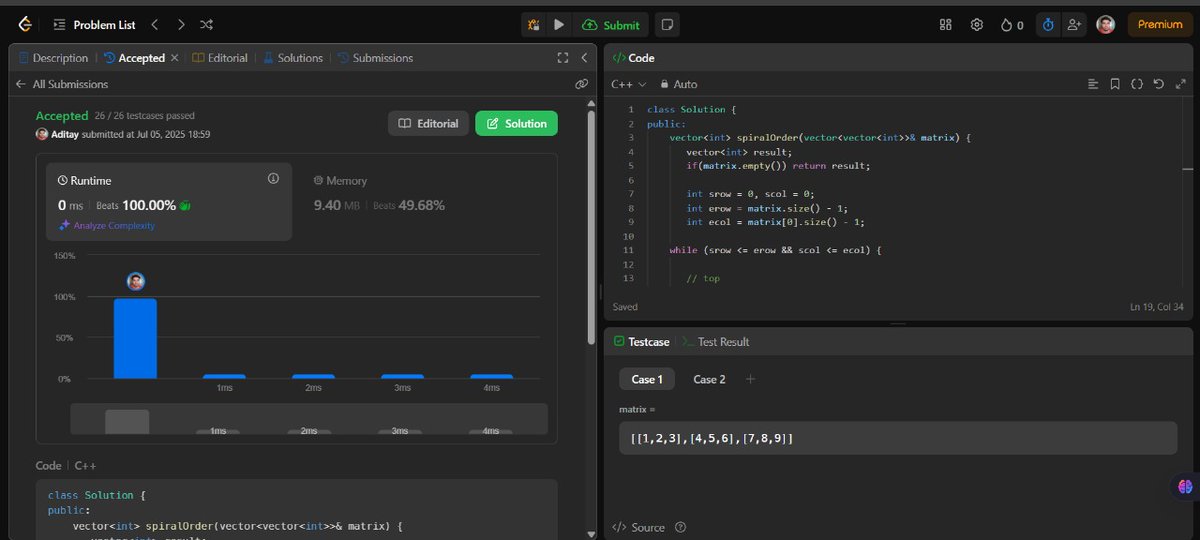Click the bookmark icon in editor

pyautogui.click(x=1115, y=84)
